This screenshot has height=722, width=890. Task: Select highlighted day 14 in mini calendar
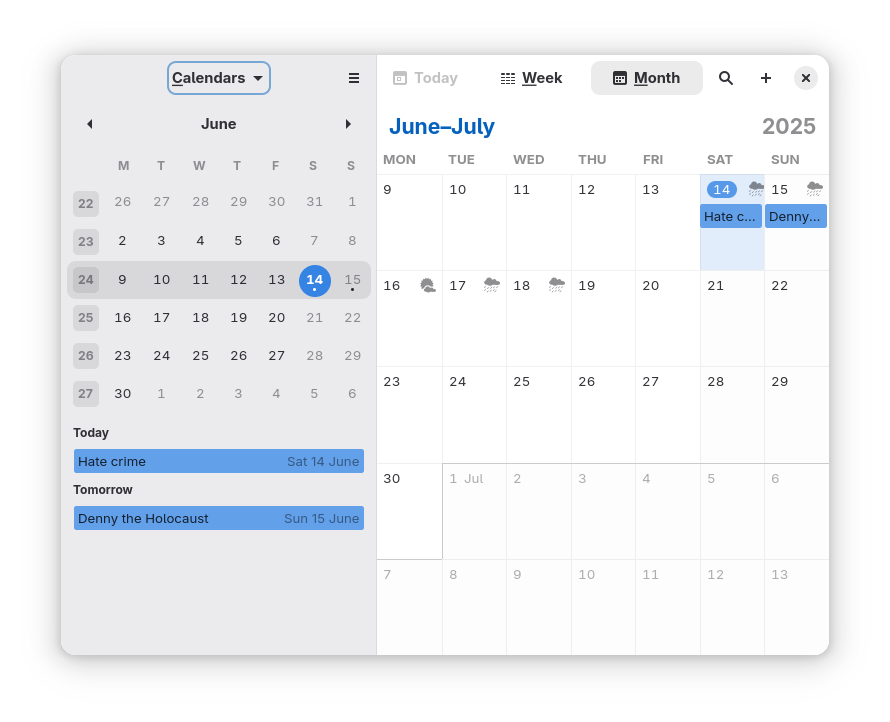point(314,280)
